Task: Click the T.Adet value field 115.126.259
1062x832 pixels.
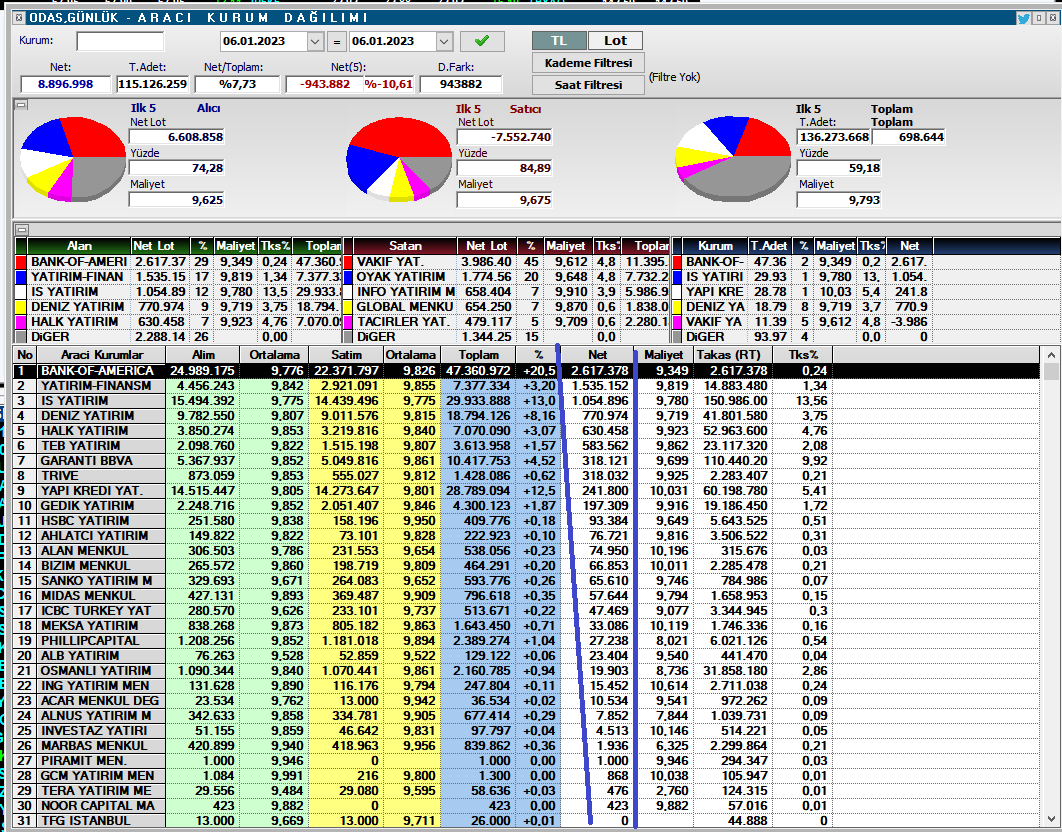Action: 152,84
